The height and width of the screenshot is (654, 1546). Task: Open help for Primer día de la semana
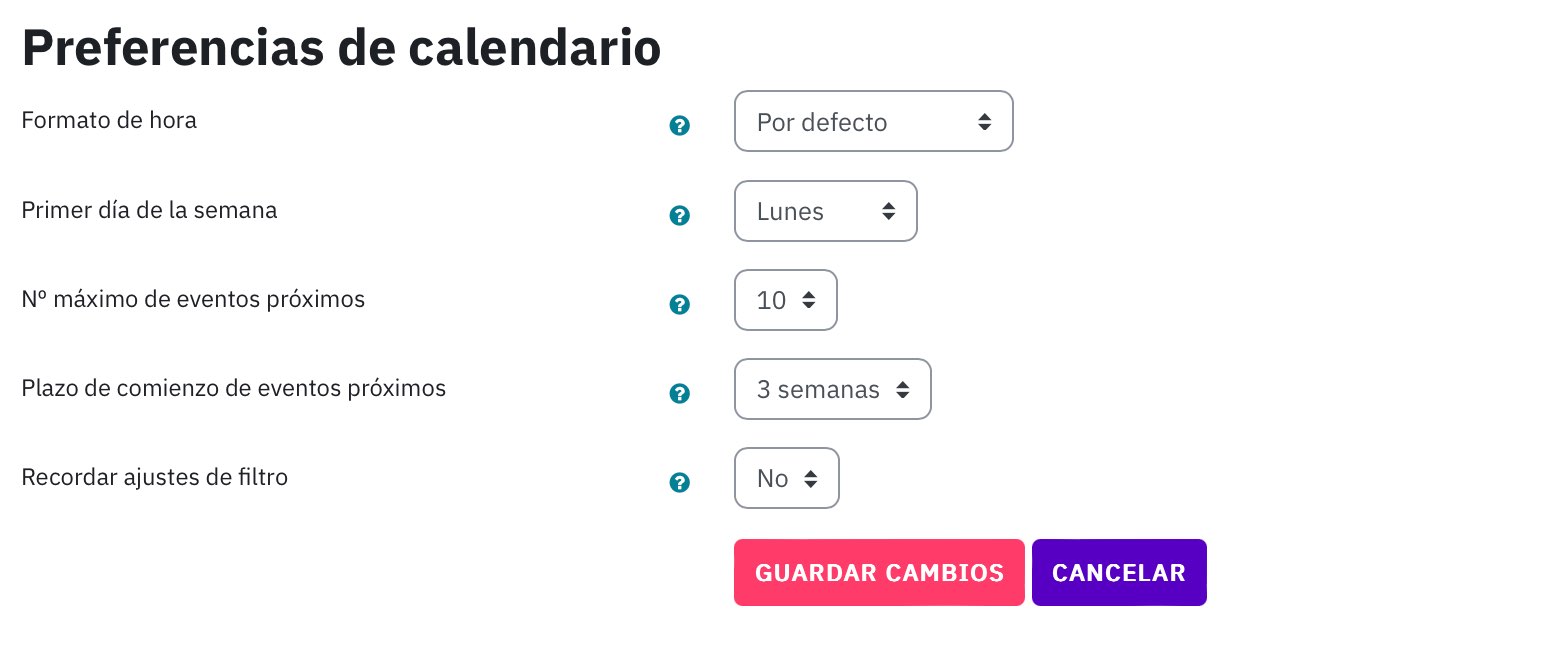point(680,215)
